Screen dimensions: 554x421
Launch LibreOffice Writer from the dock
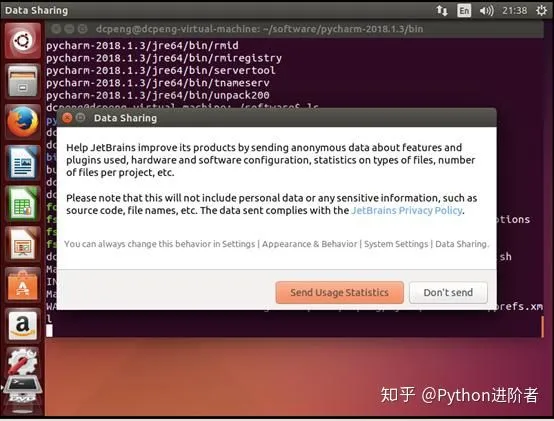coord(23,163)
